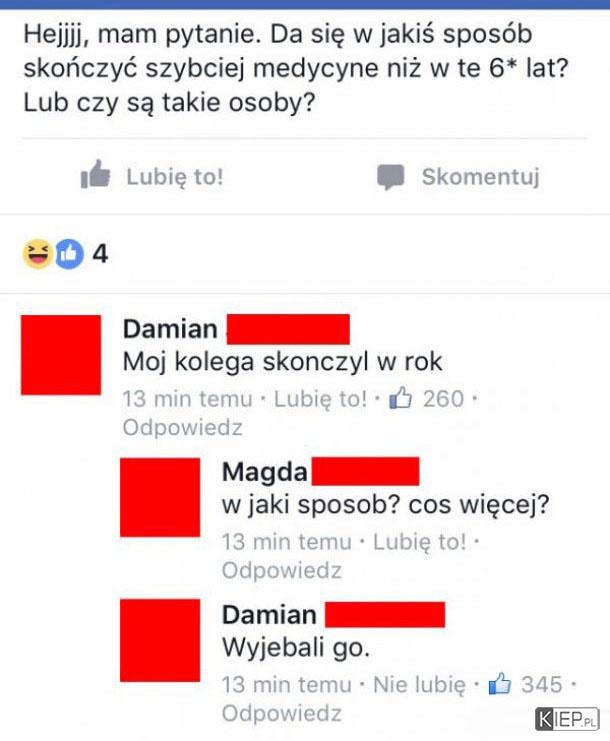This screenshot has width=610, height=741.
Task: Open comment box via Skomentuj
Action: click(458, 177)
